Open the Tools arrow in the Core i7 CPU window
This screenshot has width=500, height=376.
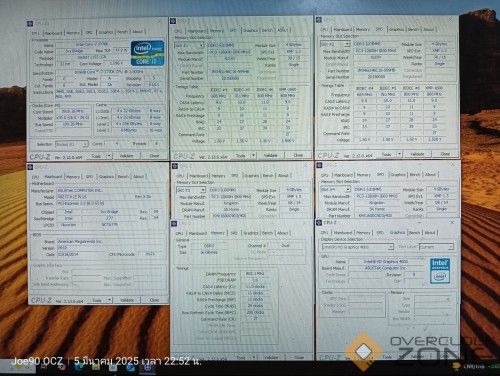[x=109, y=156]
